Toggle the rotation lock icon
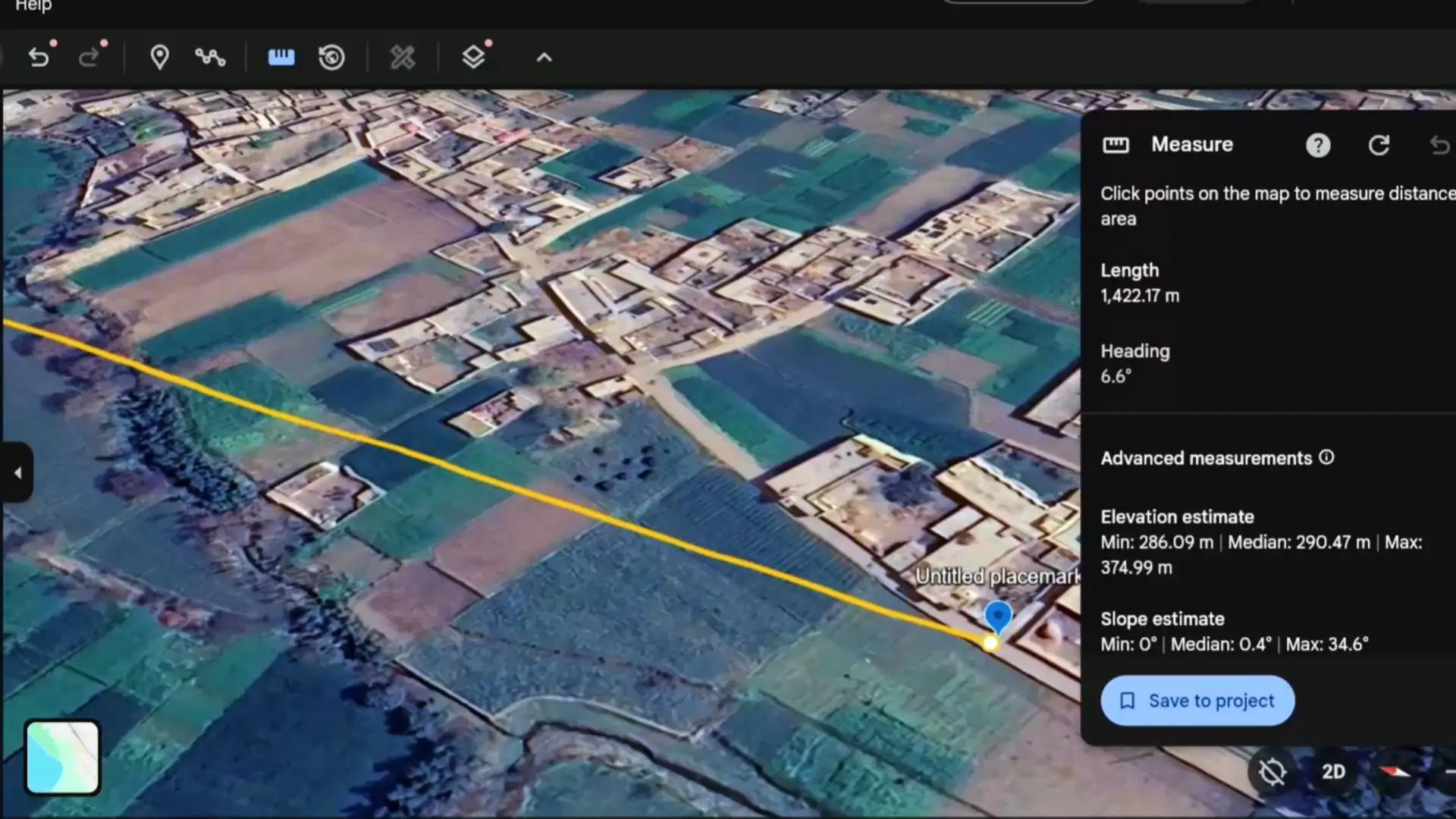This screenshot has height=819, width=1456. pos(1272,772)
